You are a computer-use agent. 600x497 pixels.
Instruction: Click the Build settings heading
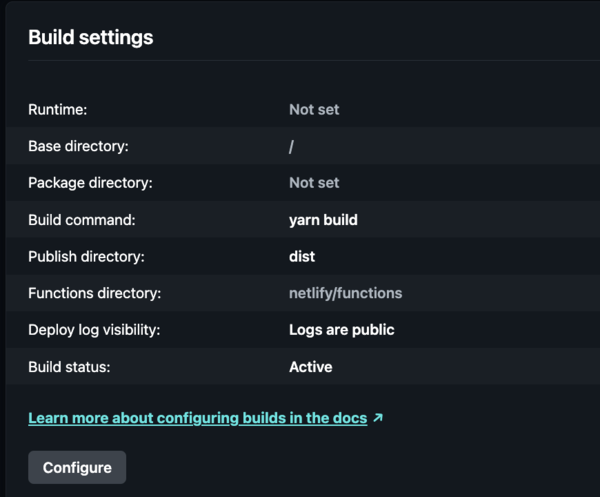(x=91, y=38)
